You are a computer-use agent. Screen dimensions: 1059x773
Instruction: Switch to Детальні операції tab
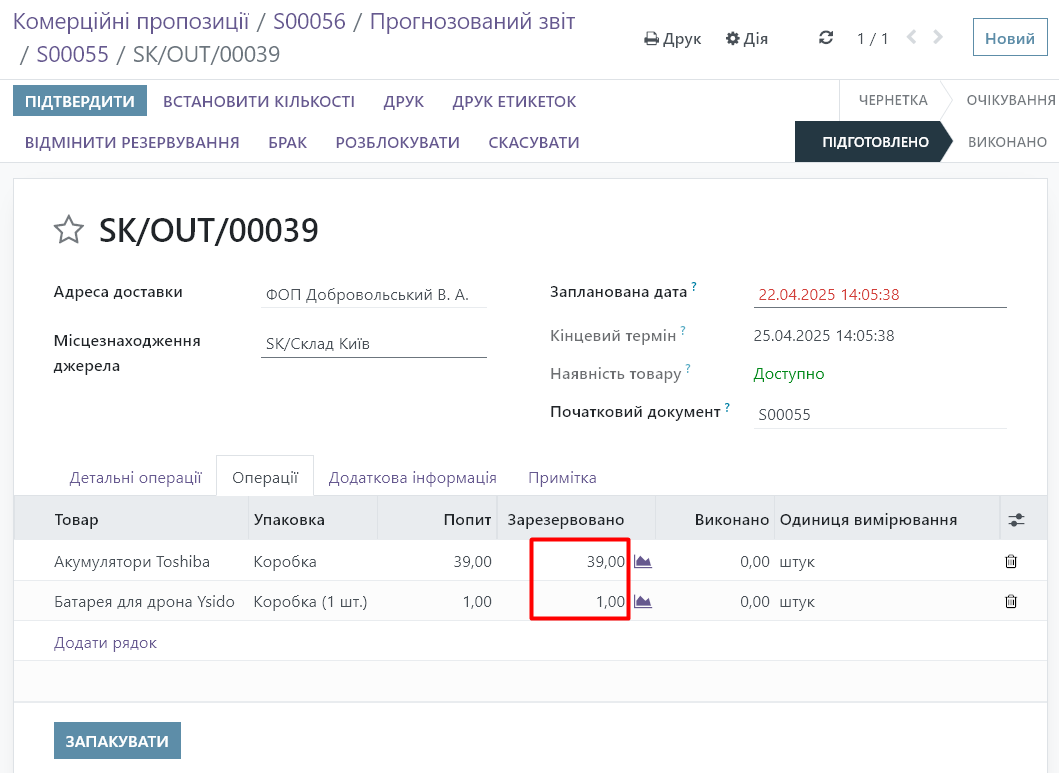point(135,477)
